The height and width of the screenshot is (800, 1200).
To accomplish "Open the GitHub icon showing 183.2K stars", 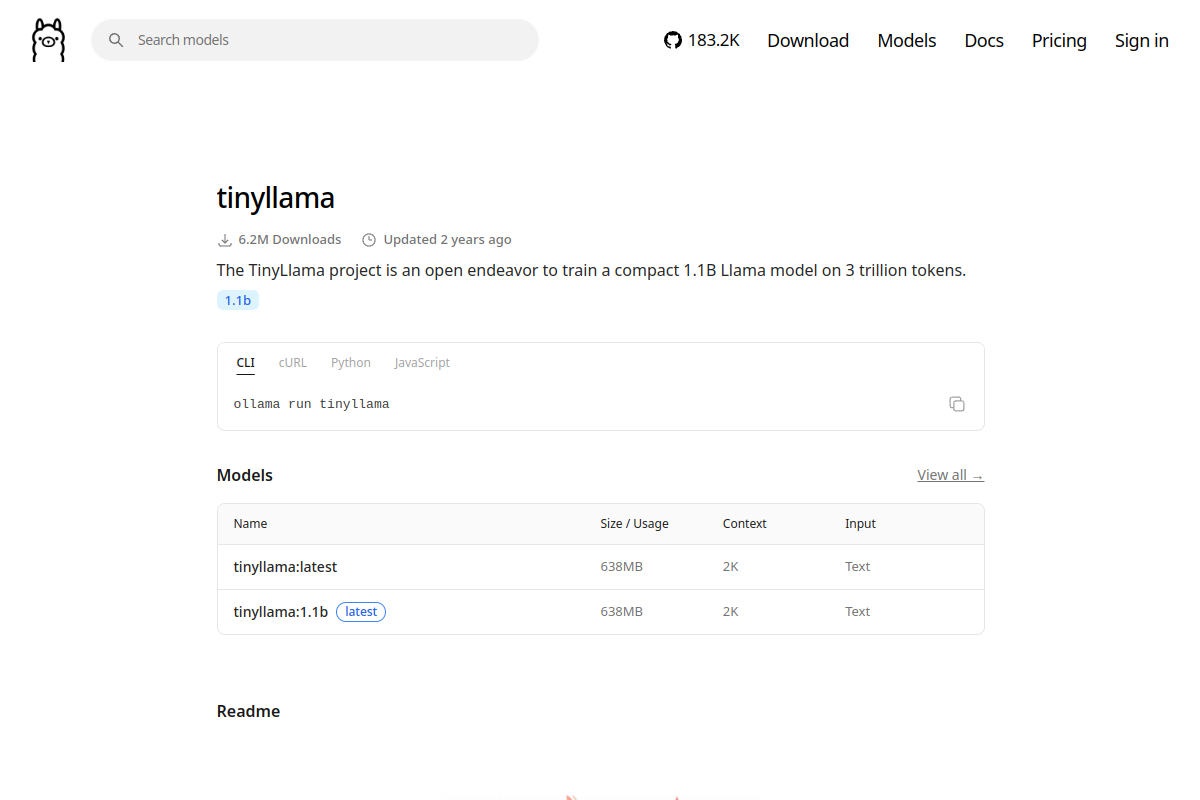I will pos(702,40).
